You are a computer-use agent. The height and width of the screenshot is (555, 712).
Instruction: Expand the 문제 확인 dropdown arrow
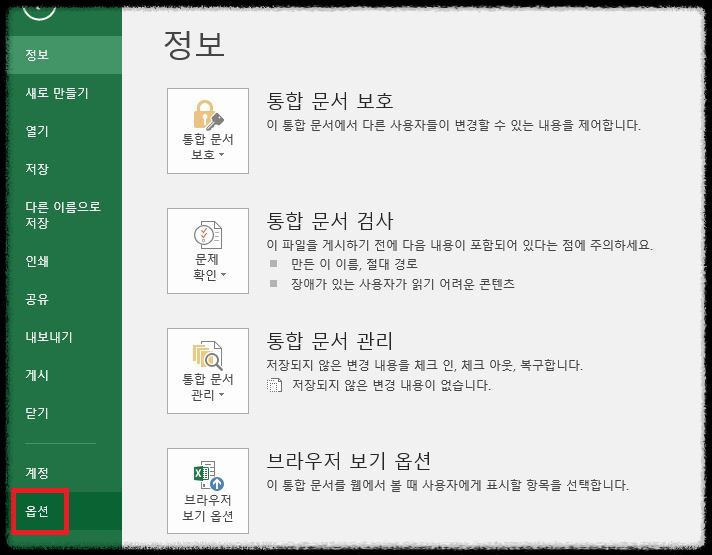[223, 275]
